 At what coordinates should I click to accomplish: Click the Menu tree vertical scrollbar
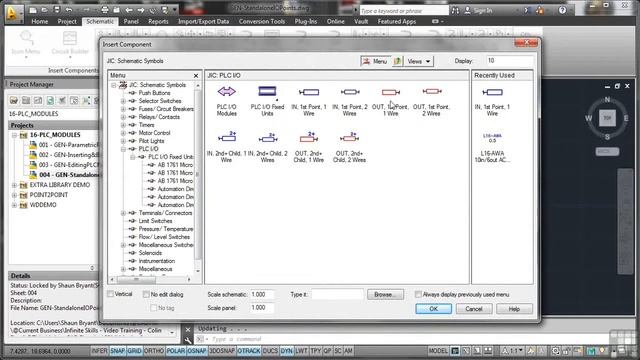(x=198, y=176)
